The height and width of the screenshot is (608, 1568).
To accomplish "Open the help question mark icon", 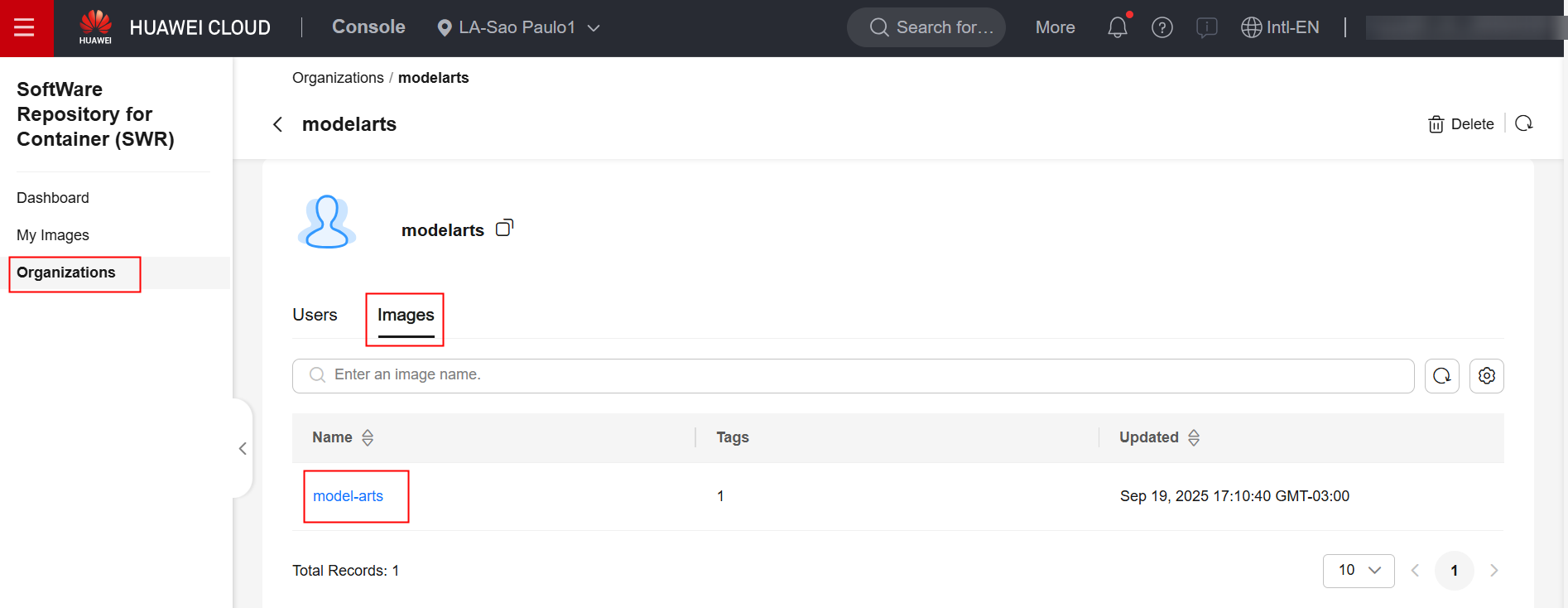I will click(x=1162, y=27).
